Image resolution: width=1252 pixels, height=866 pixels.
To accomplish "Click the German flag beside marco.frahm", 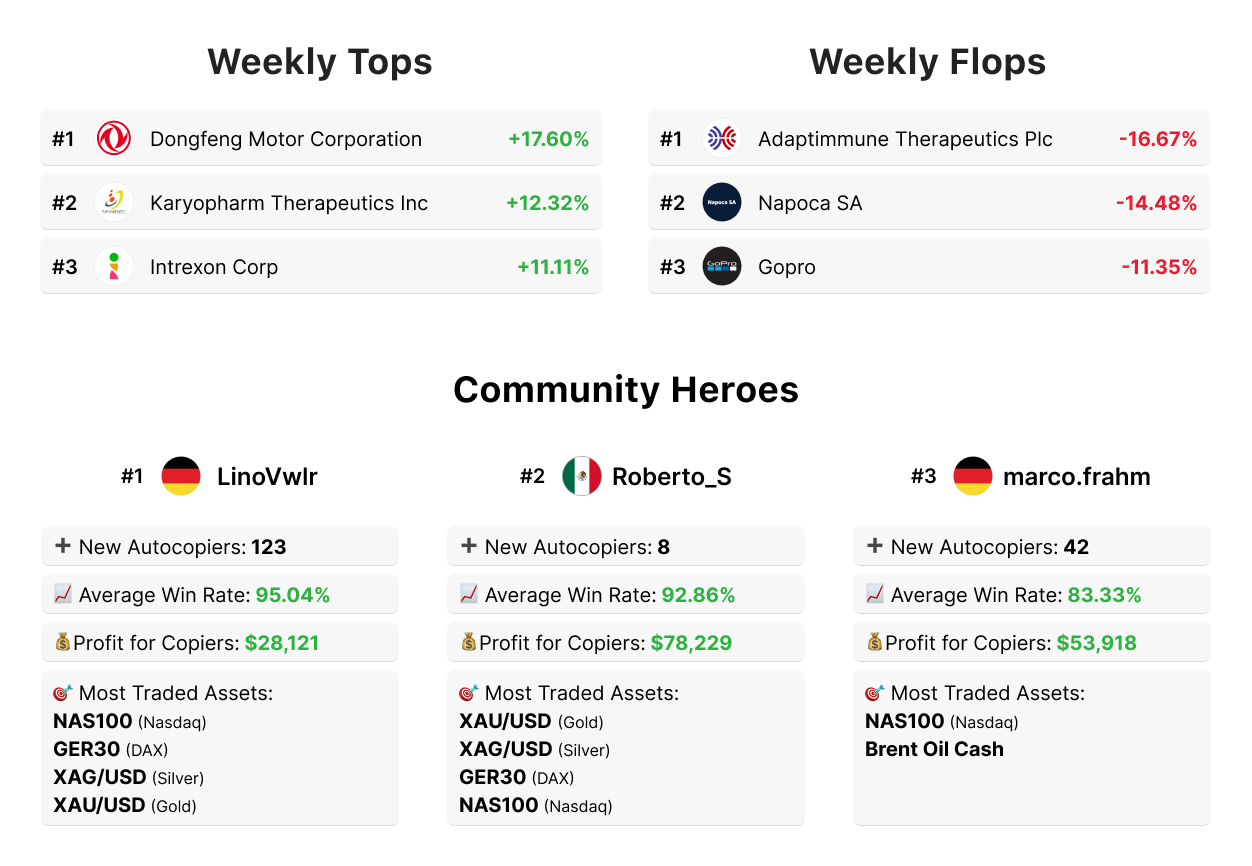I will coord(973,476).
